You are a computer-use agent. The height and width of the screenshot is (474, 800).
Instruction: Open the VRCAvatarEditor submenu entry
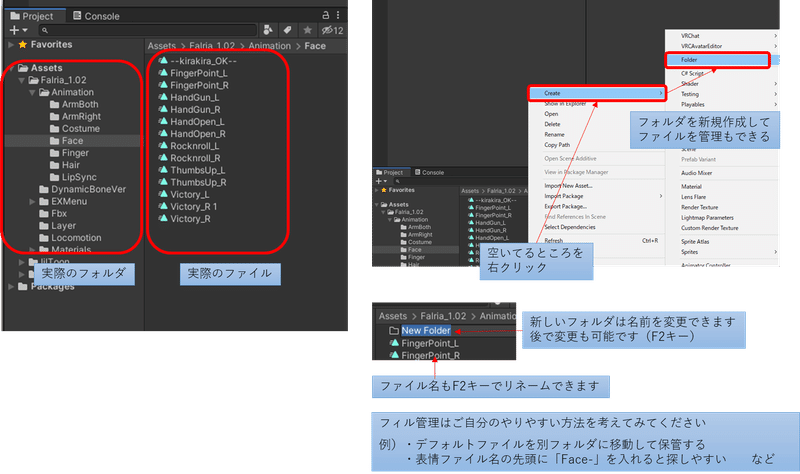(722, 46)
